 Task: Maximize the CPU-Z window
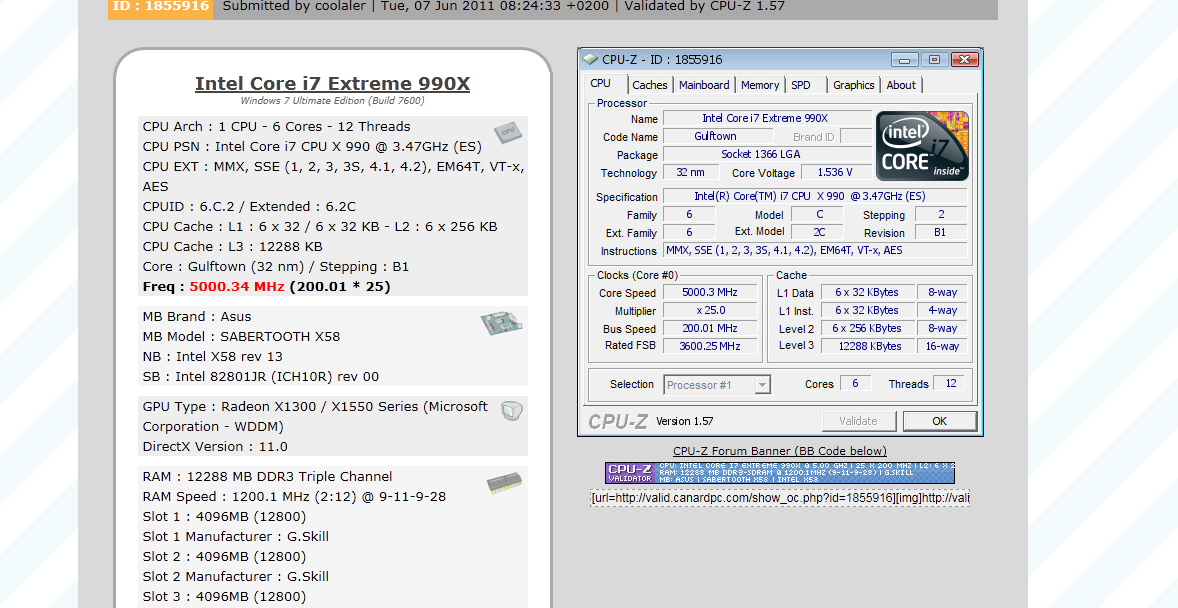(x=935, y=59)
